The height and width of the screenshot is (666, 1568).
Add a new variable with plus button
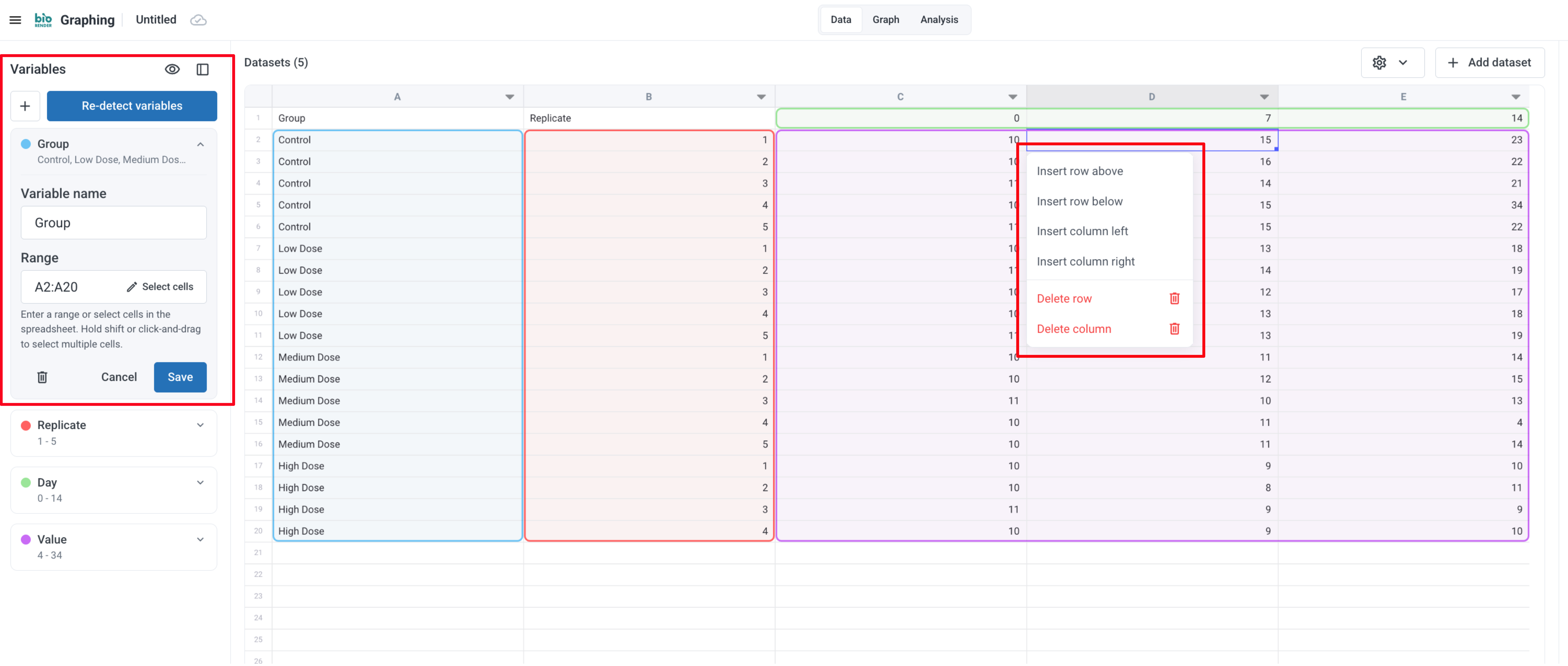click(x=25, y=106)
